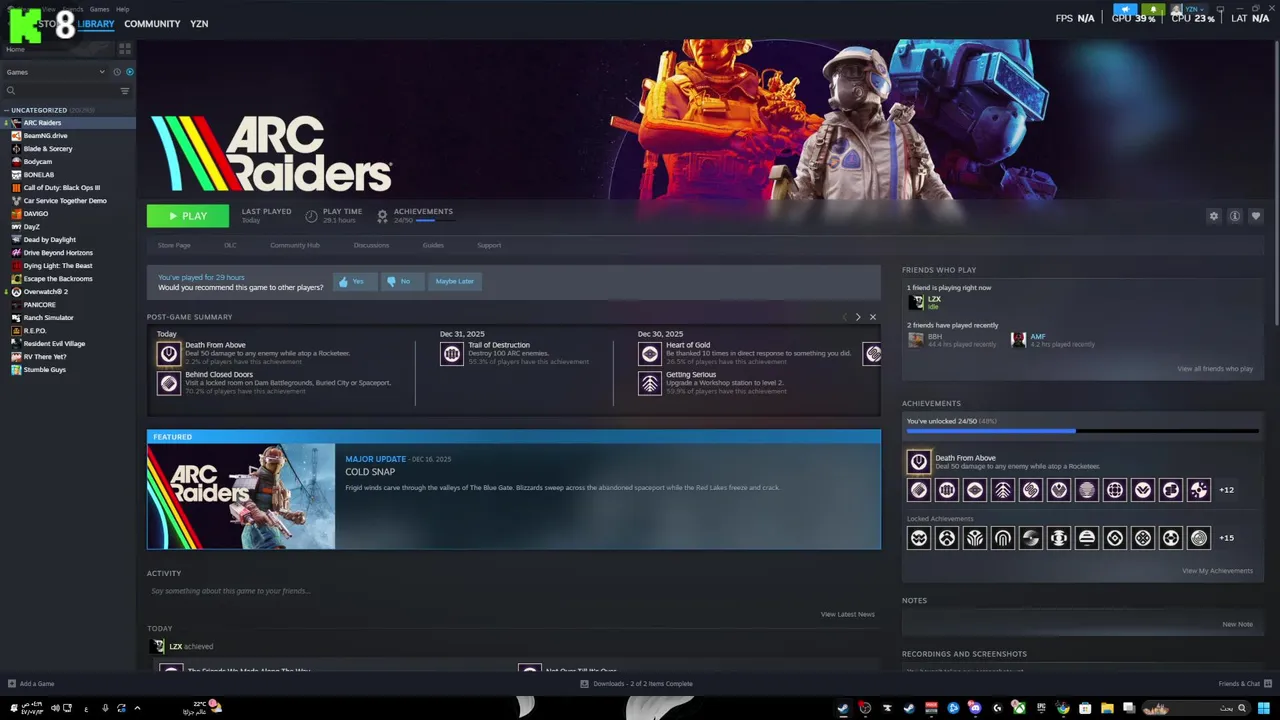Image resolution: width=1280 pixels, height=720 pixels.
Task: Open the Death From Above achievement icon in summary
Action: pyautogui.click(x=169, y=354)
